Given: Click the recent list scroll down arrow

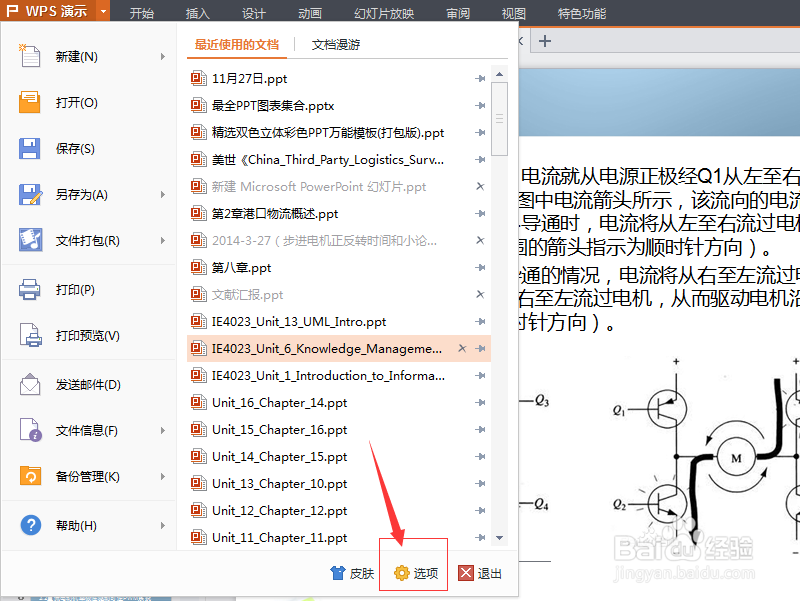Looking at the screenshot, I should (499, 538).
